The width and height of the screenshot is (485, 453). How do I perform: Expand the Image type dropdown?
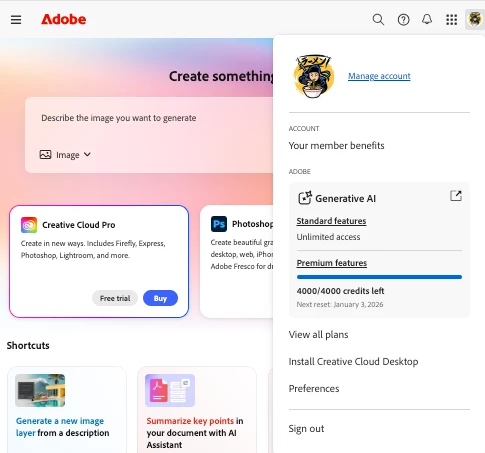coord(65,155)
